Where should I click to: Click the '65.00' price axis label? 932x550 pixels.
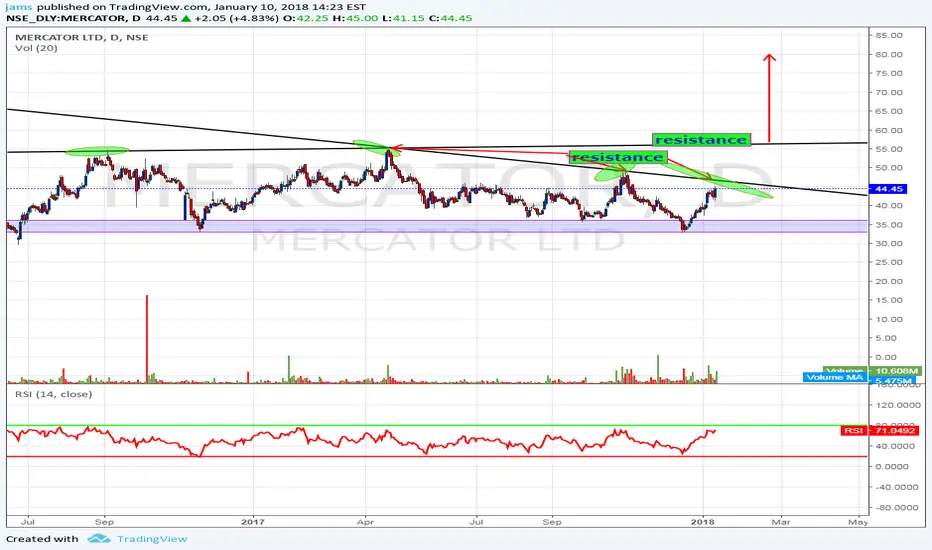click(889, 111)
